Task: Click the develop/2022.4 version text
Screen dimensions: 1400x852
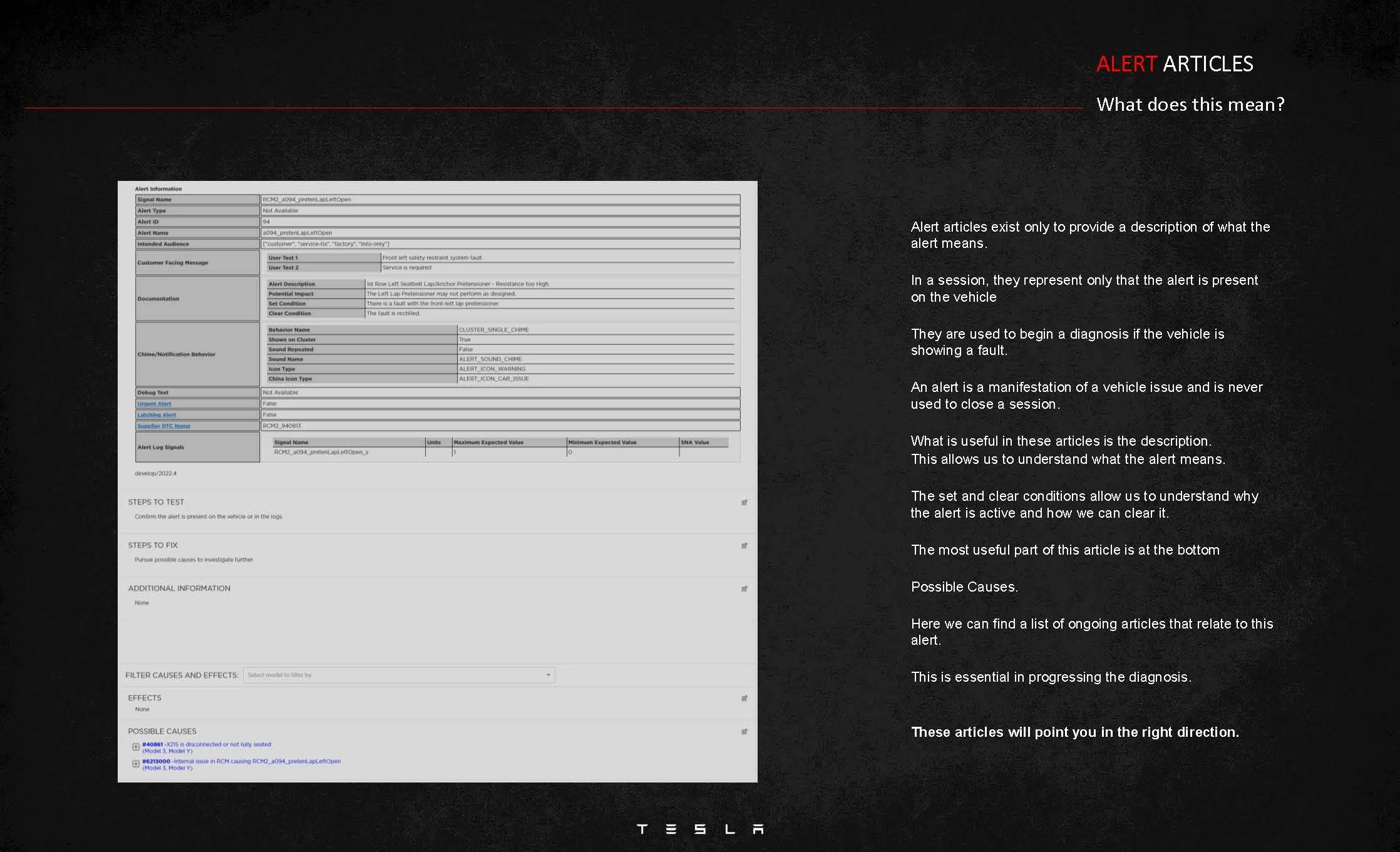Action: point(155,474)
